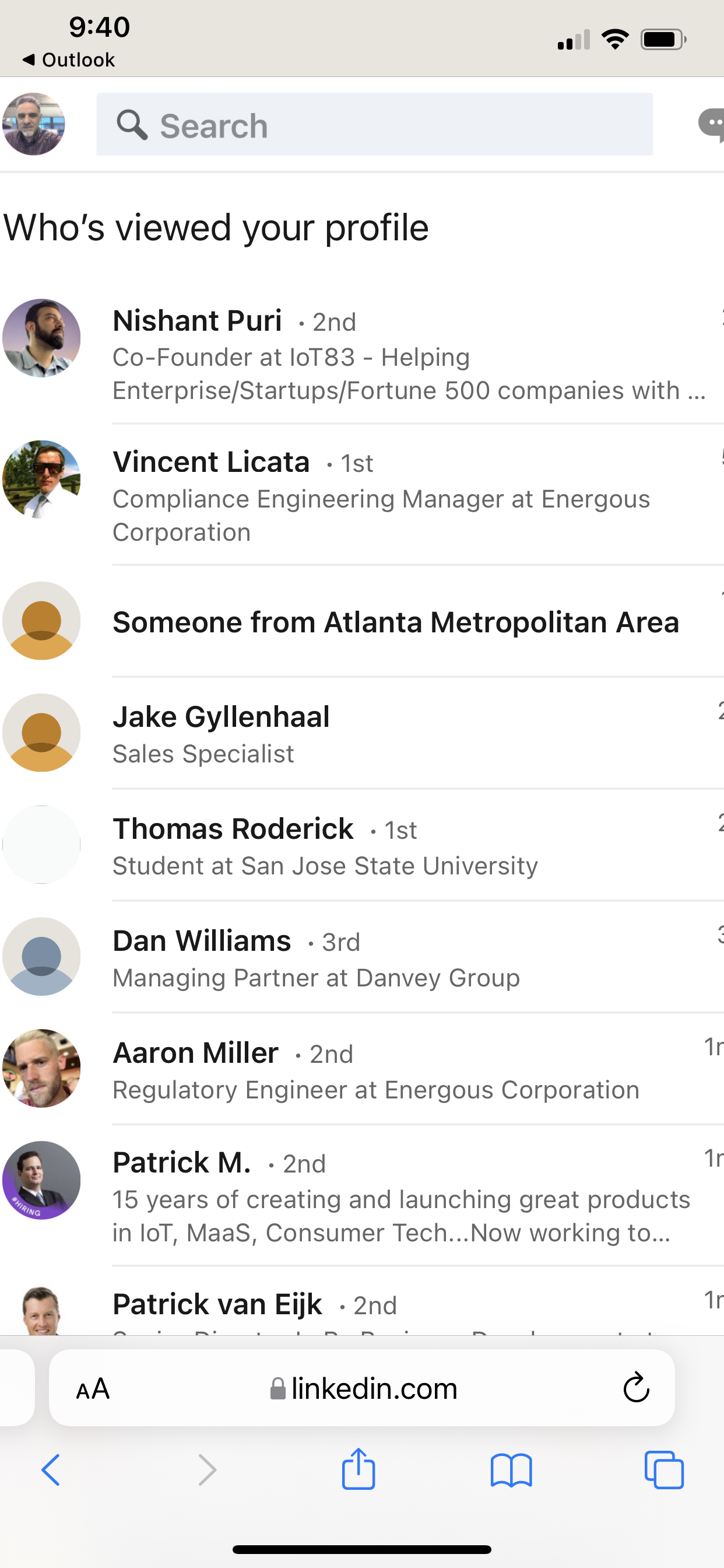Go back with Safari back arrow
724x1568 pixels.
click(x=51, y=1470)
